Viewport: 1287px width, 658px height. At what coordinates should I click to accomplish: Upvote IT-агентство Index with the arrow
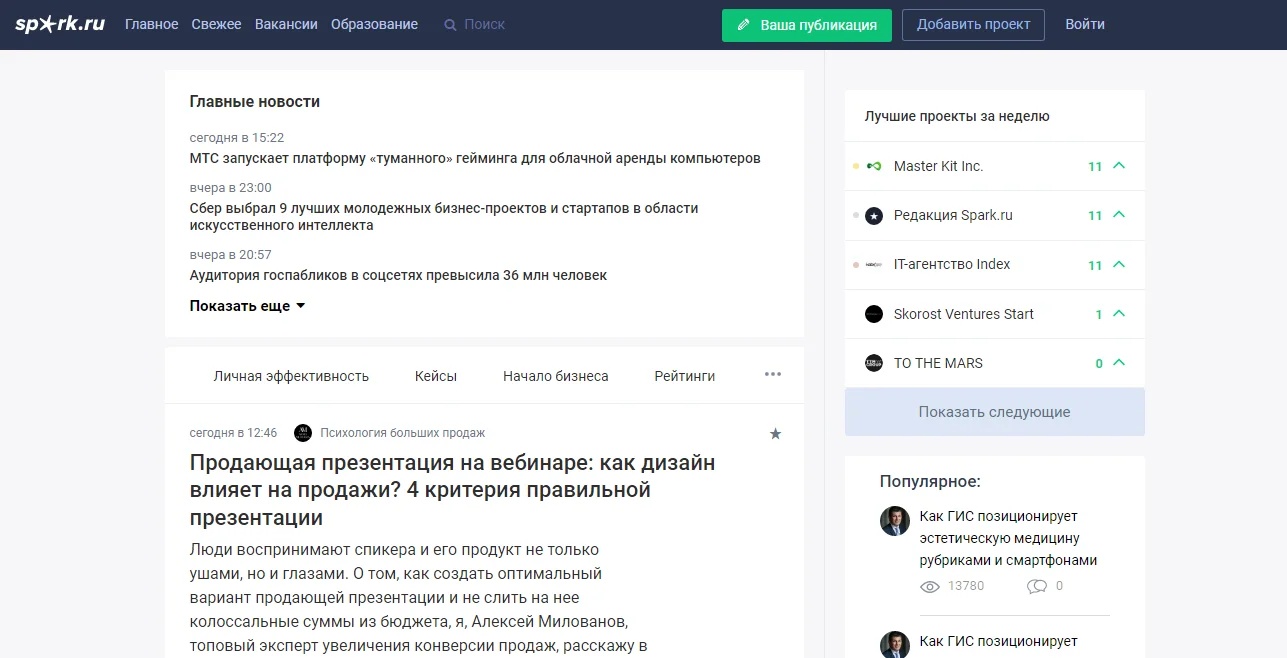[1119, 265]
